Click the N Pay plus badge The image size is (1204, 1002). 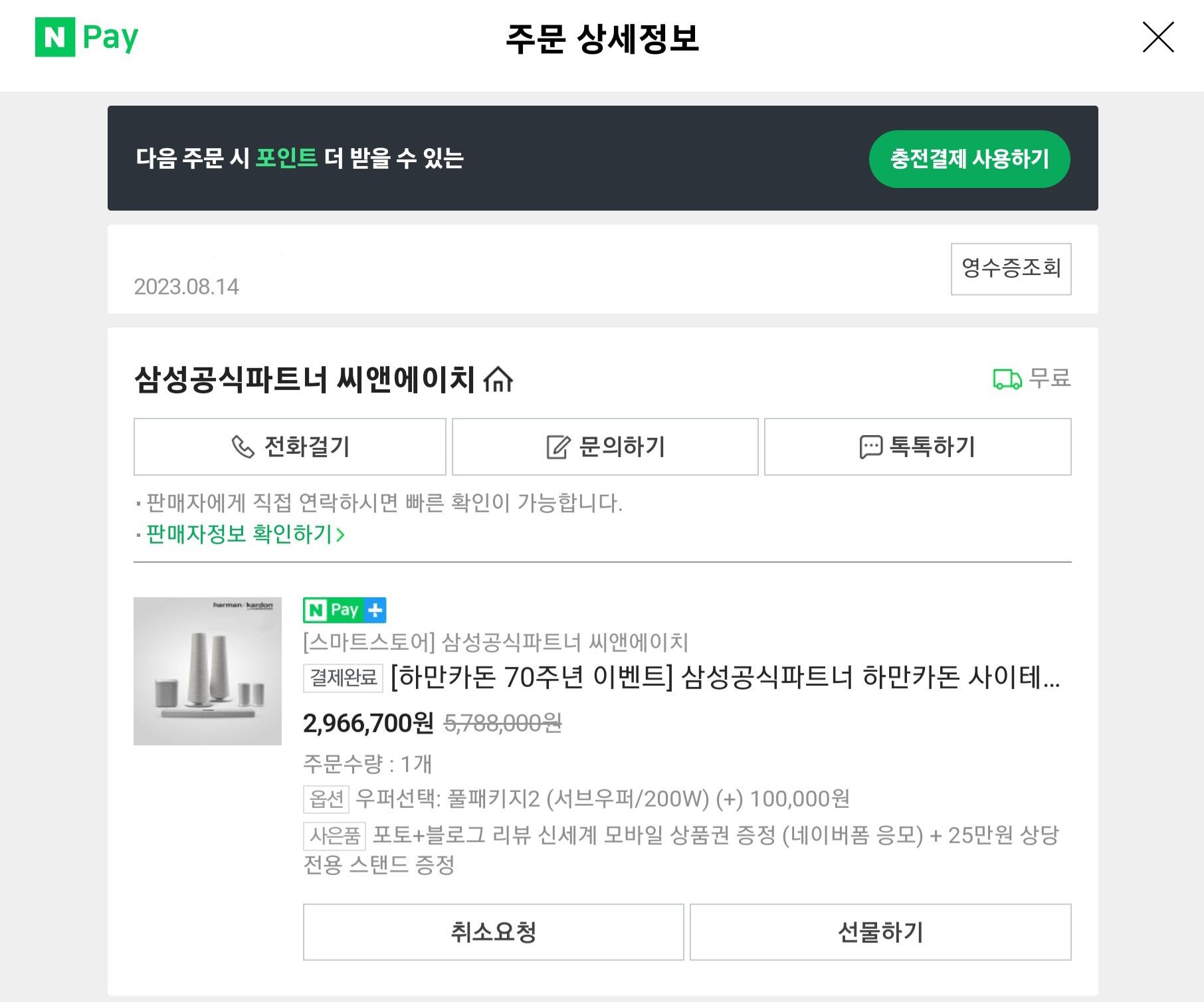coord(344,610)
